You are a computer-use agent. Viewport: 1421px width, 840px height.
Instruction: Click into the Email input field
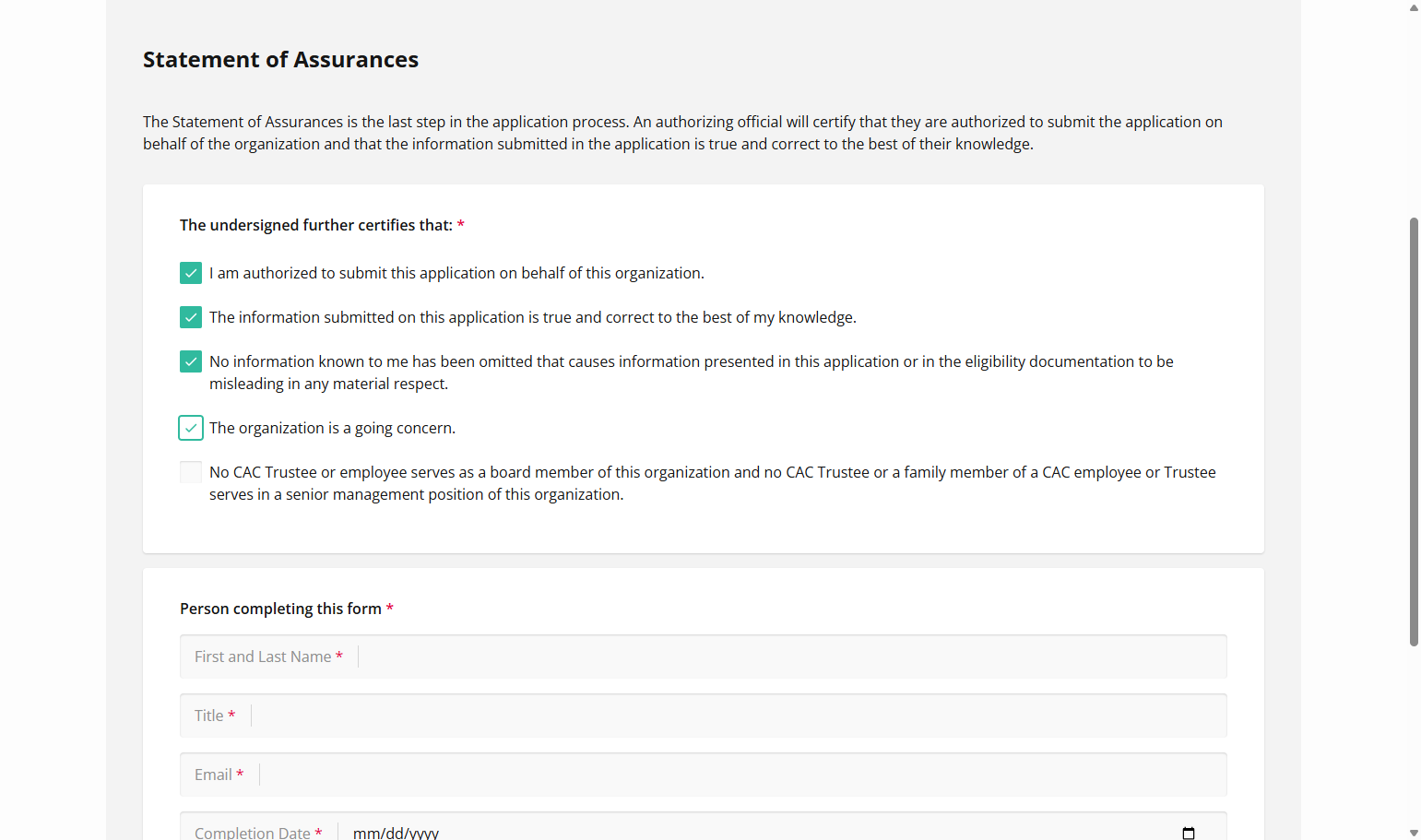pos(703,775)
